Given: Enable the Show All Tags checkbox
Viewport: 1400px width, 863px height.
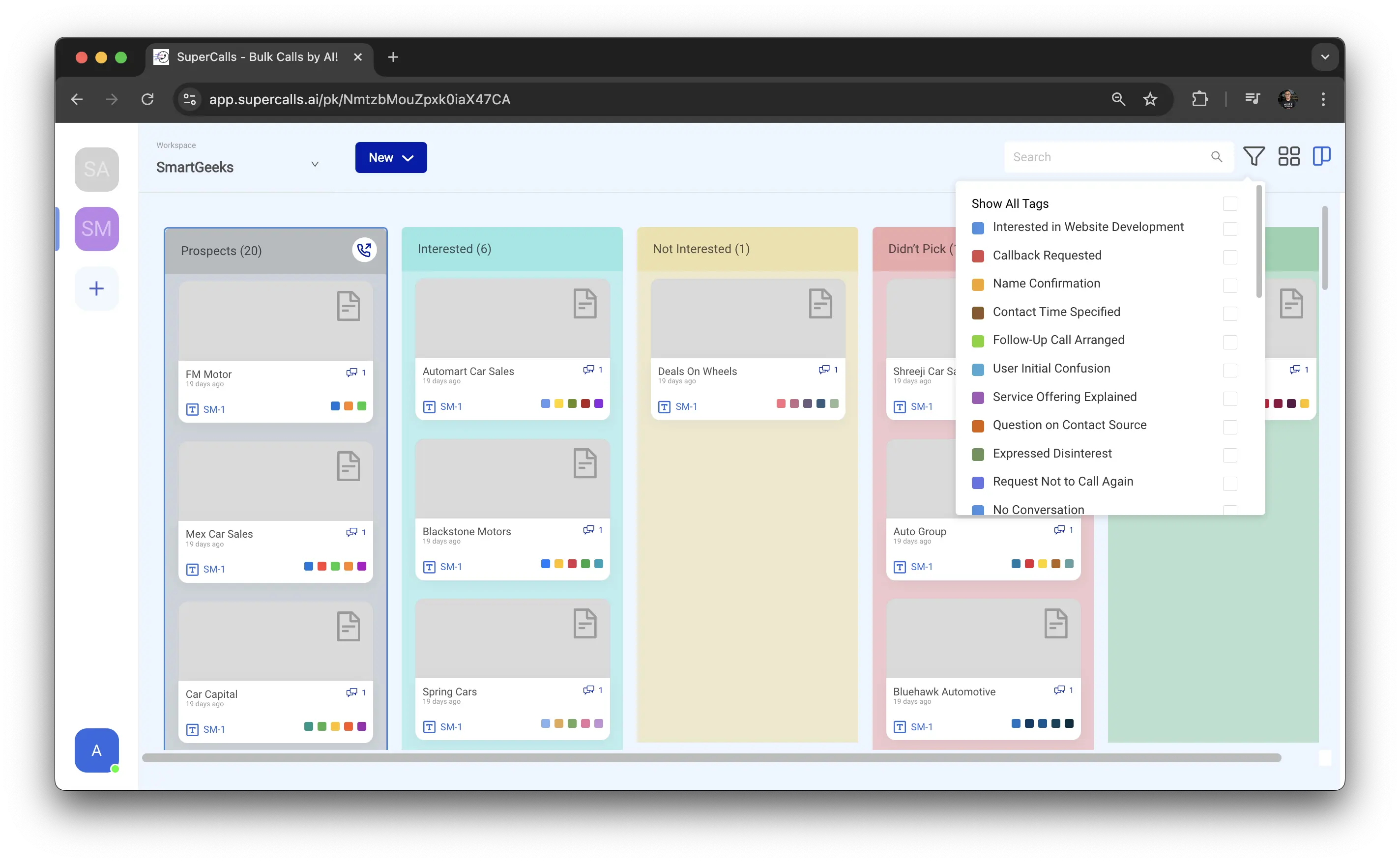Looking at the screenshot, I should [1230, 204].
